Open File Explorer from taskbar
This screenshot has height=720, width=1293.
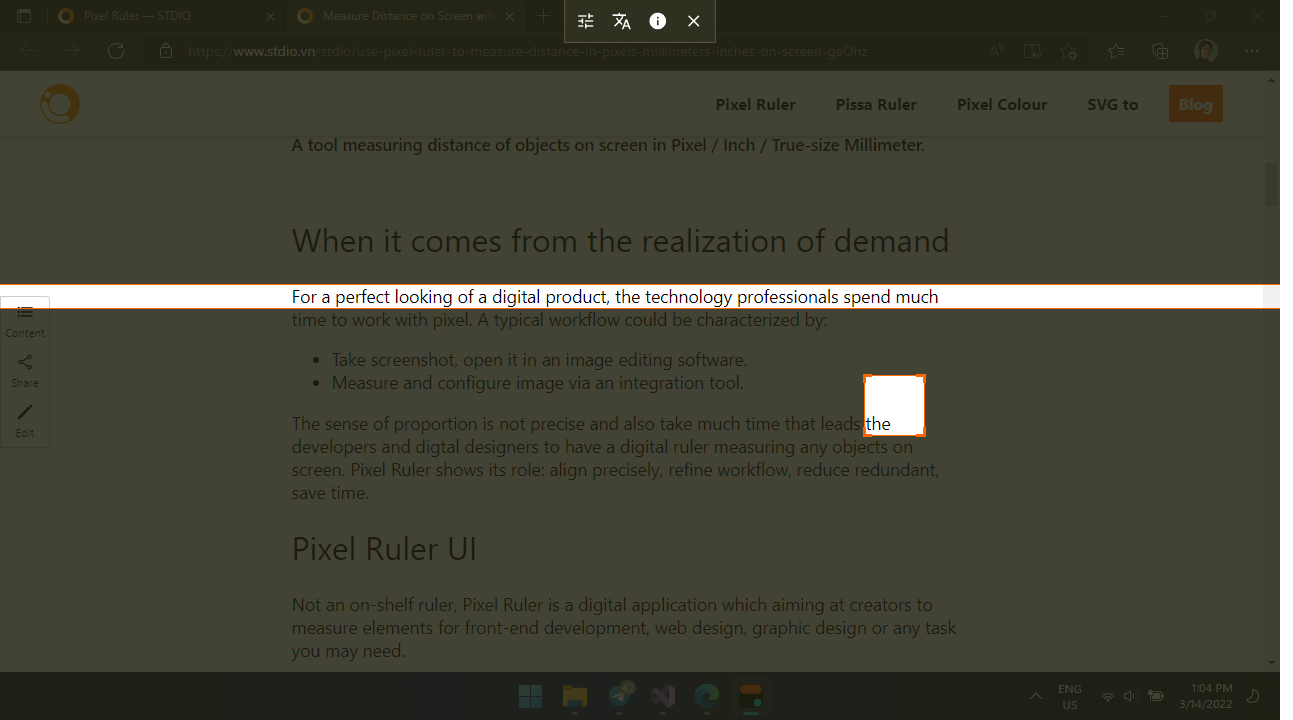575,696
